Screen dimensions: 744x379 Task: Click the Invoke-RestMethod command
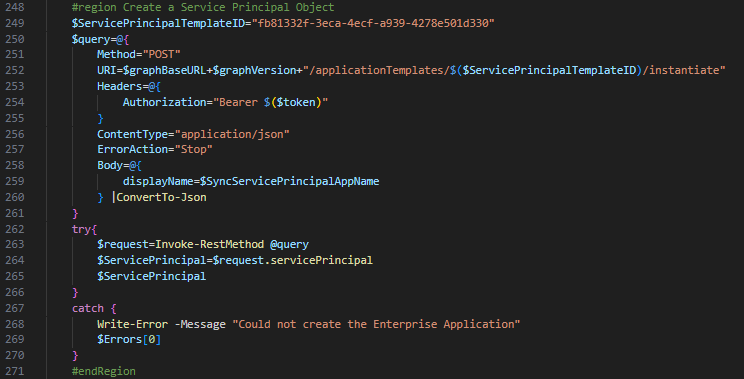[x=210, y=244]
